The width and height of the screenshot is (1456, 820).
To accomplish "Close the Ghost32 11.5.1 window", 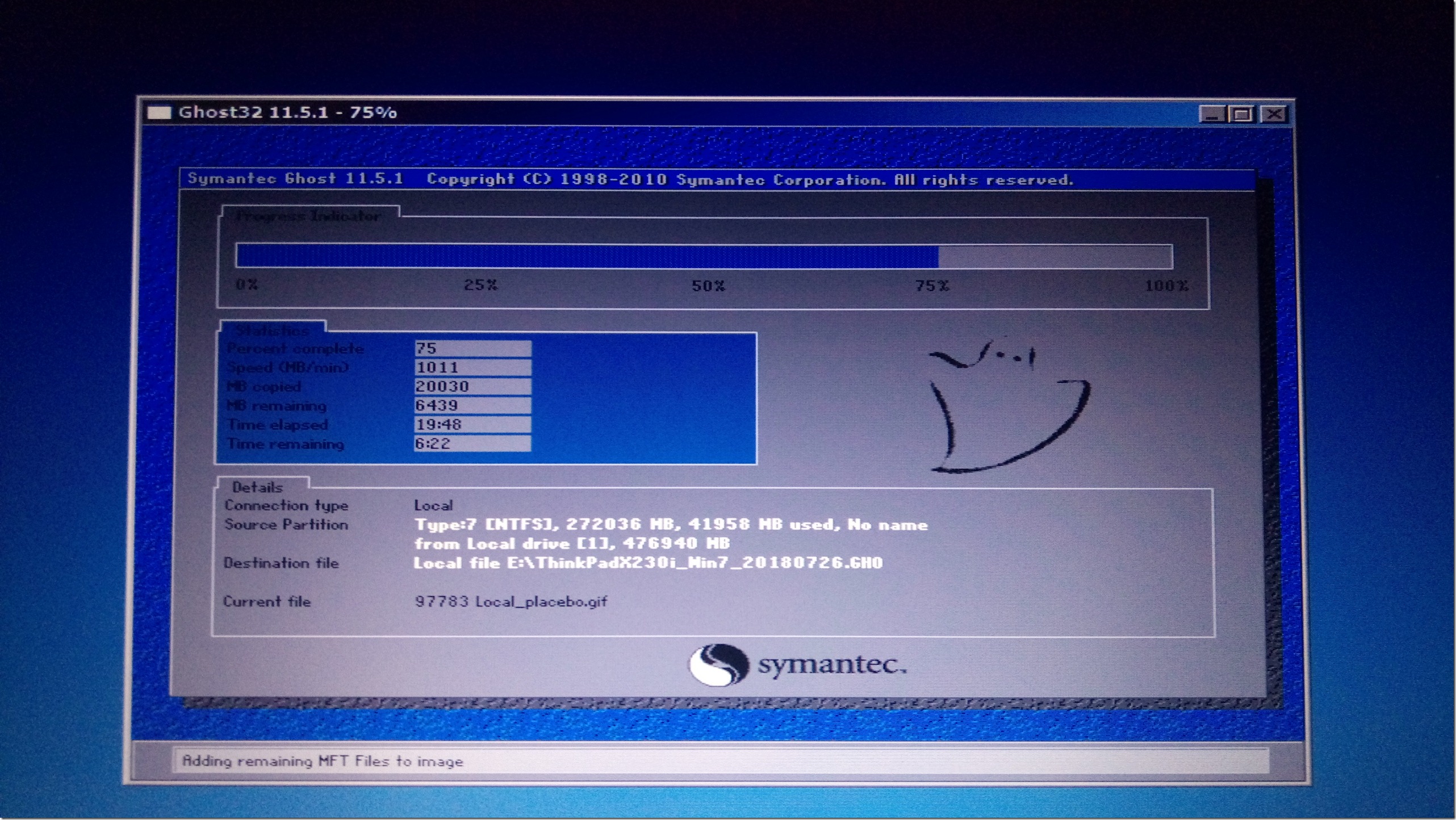I will coord(1274,115).
